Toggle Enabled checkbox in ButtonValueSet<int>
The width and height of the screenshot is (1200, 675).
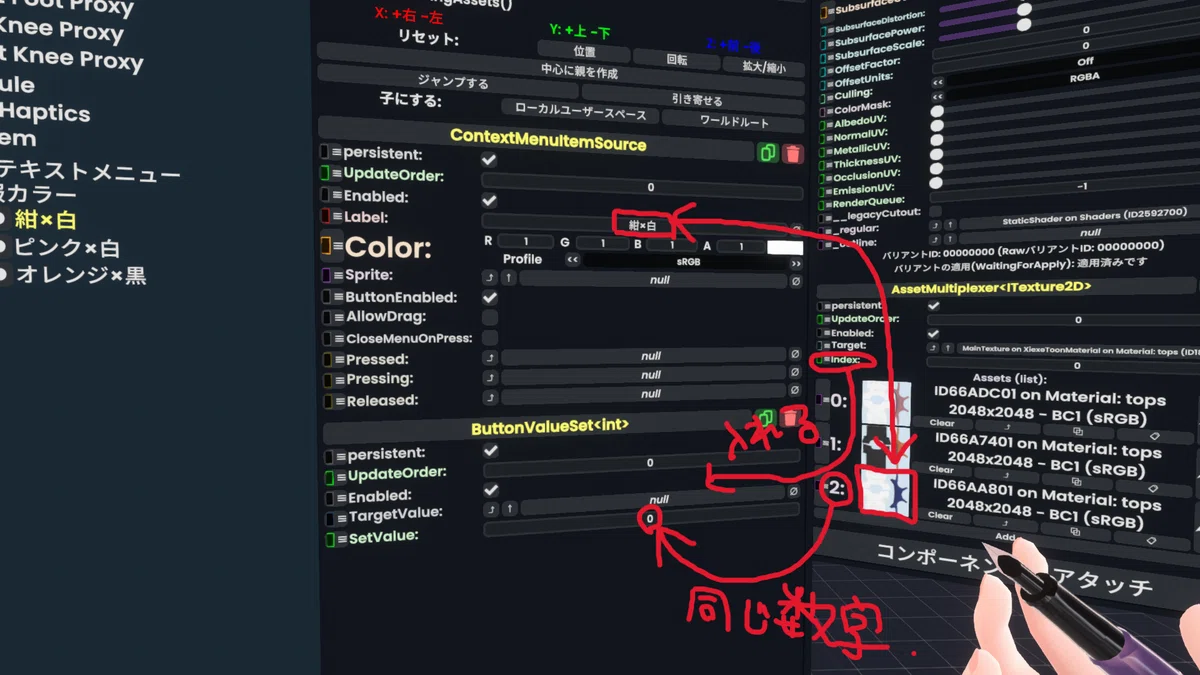click(490, 490)
